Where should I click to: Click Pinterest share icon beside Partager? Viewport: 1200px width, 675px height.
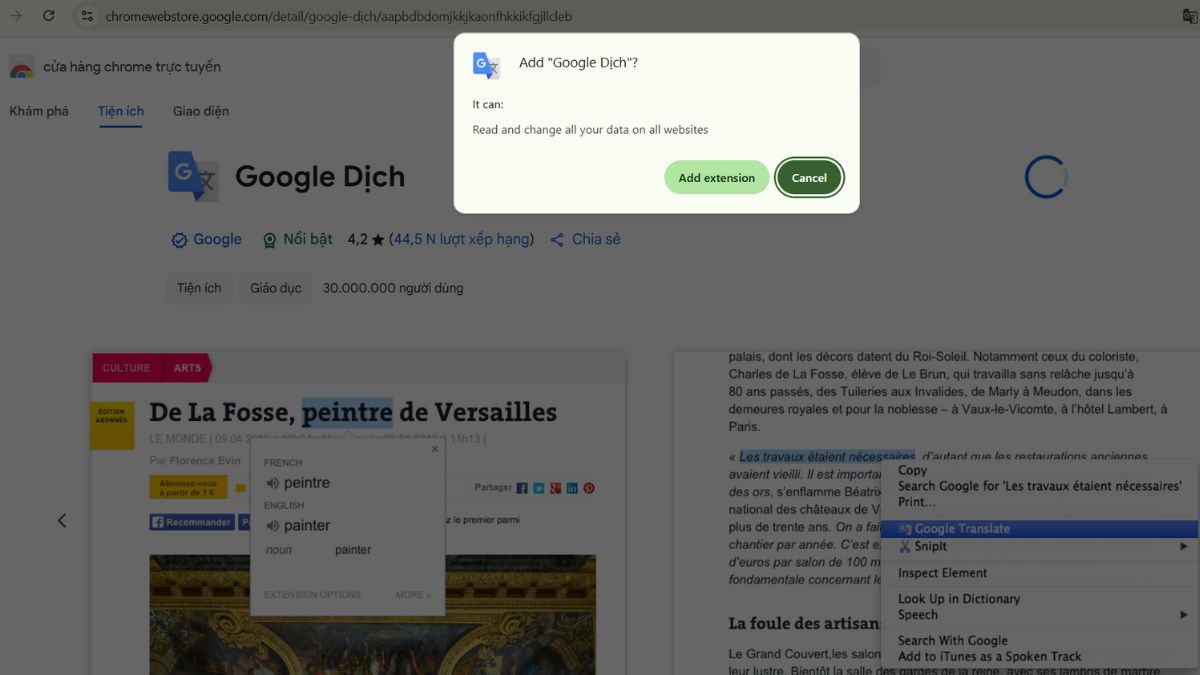(589, 488)
